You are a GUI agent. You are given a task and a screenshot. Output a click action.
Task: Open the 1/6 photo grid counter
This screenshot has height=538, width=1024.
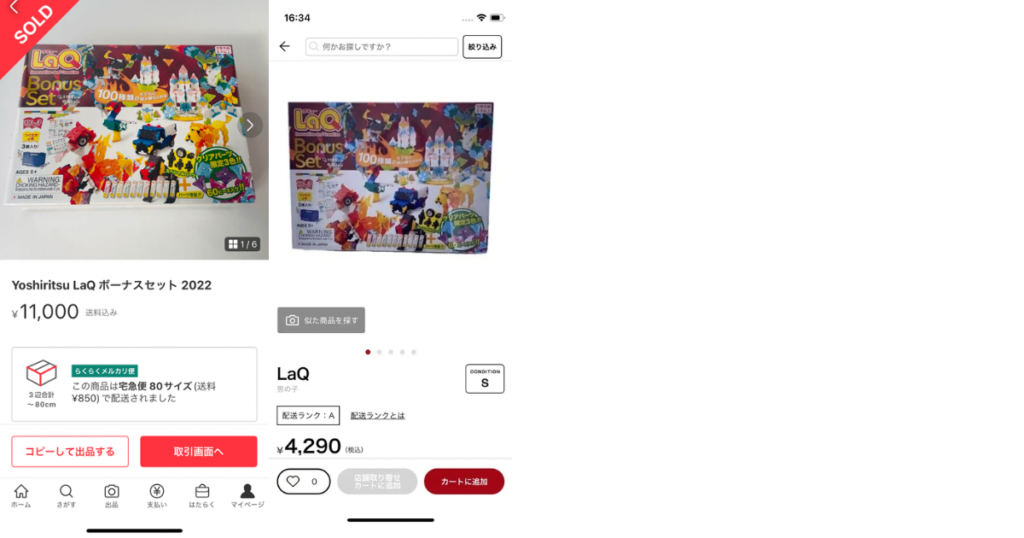[242, 244]
